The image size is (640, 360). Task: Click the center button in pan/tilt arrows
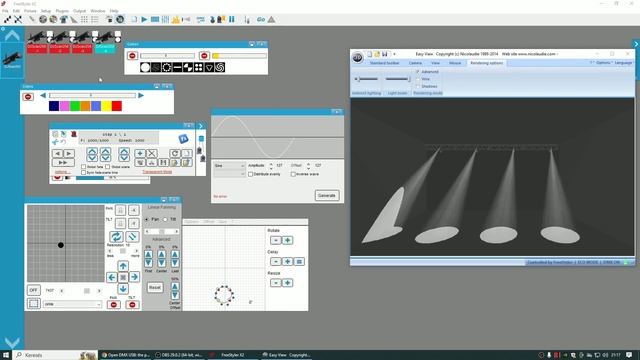(x=123, y=277)
